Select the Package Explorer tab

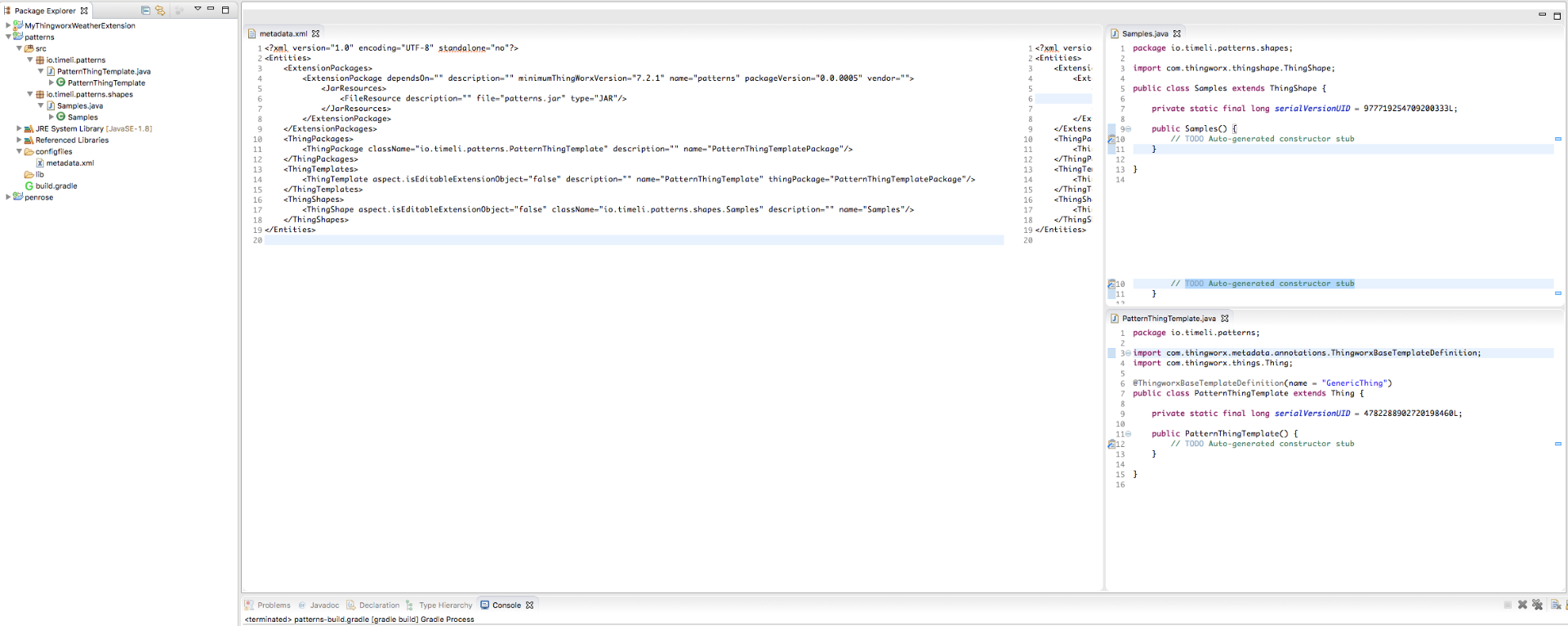45,11
